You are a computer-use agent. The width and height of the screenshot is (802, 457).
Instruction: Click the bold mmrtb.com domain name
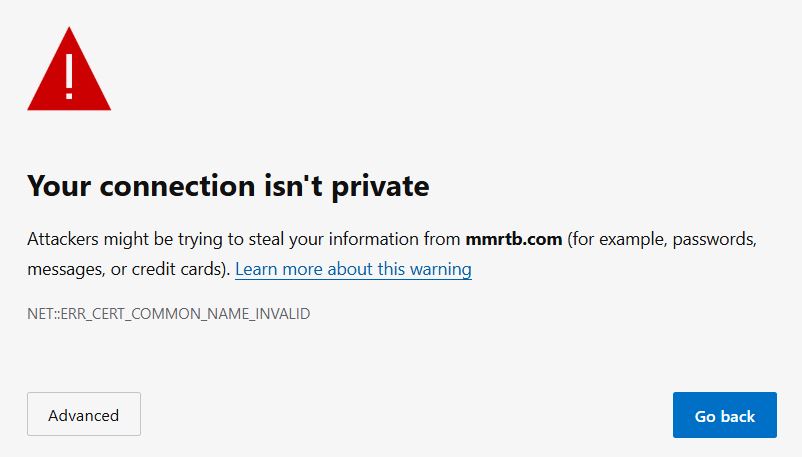click(514, 239)
